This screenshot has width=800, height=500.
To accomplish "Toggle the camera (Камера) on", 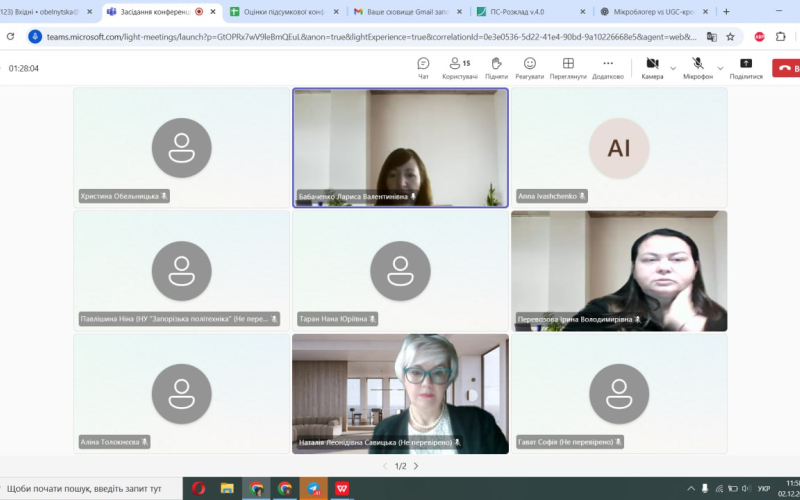I will tap(652, 67).
